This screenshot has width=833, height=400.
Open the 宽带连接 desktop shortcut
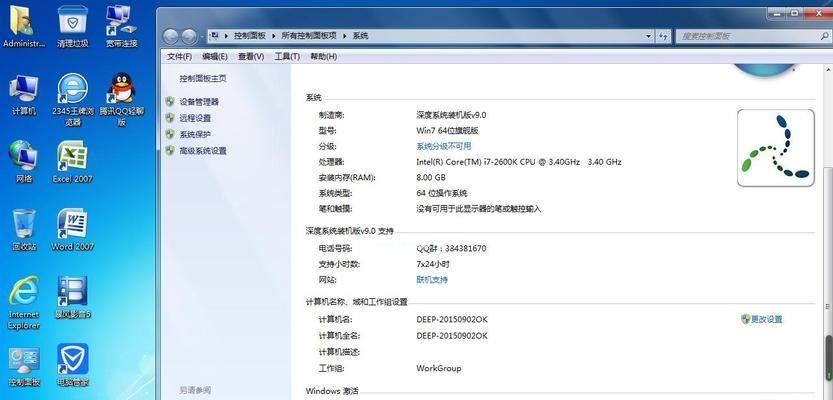(122, 27)
